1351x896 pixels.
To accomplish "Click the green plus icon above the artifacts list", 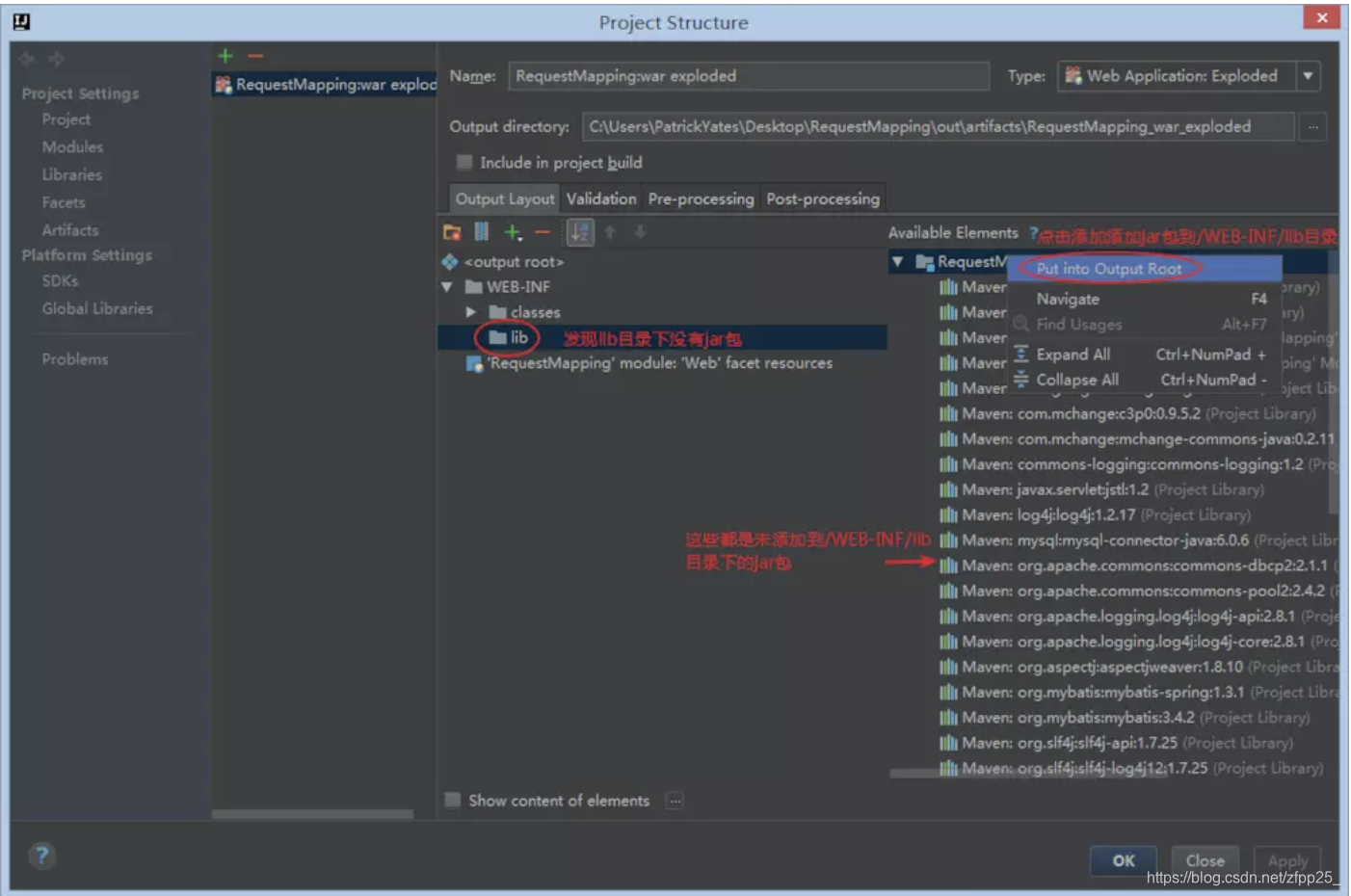I will coord(225,56).
